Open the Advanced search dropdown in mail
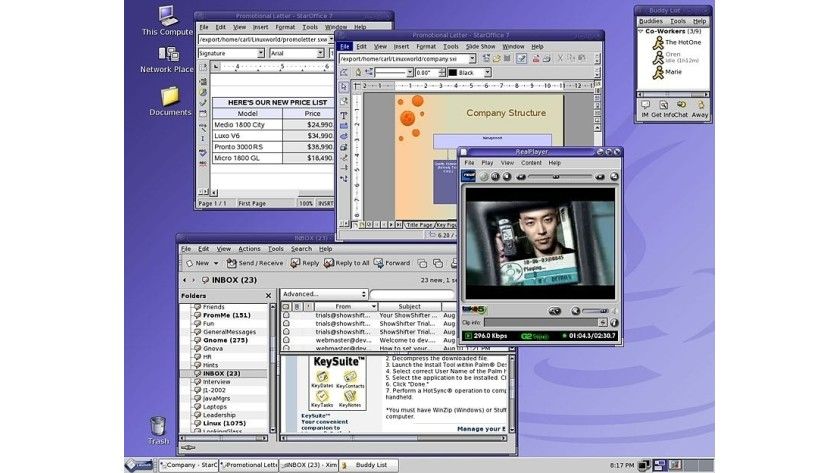Image resolution: width=840 pixels, height=473 pixels. (x=324, y=294)
